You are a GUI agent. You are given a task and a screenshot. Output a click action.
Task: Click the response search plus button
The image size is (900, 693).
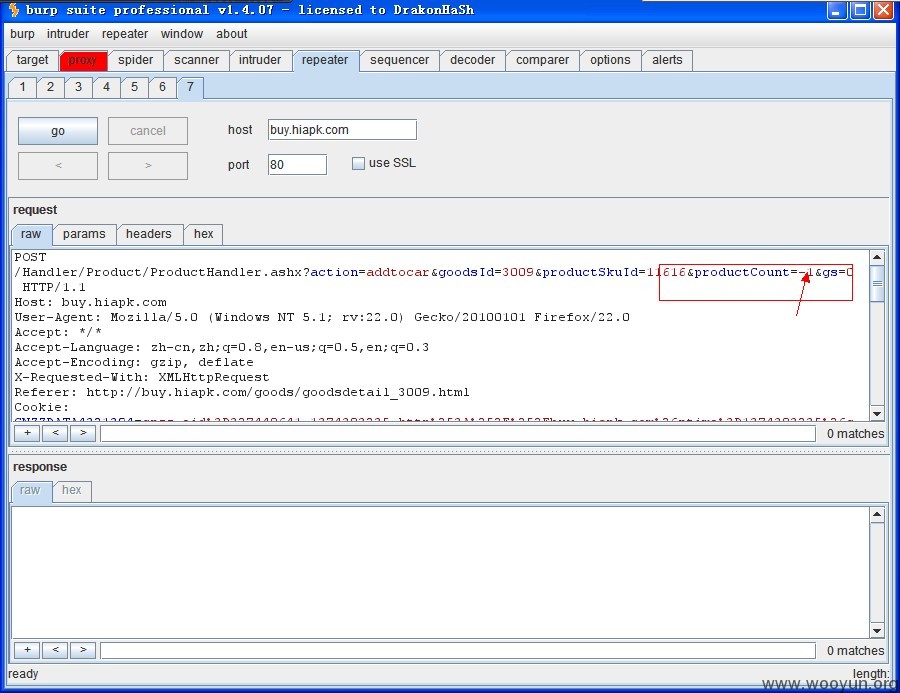tap(27, 650)
